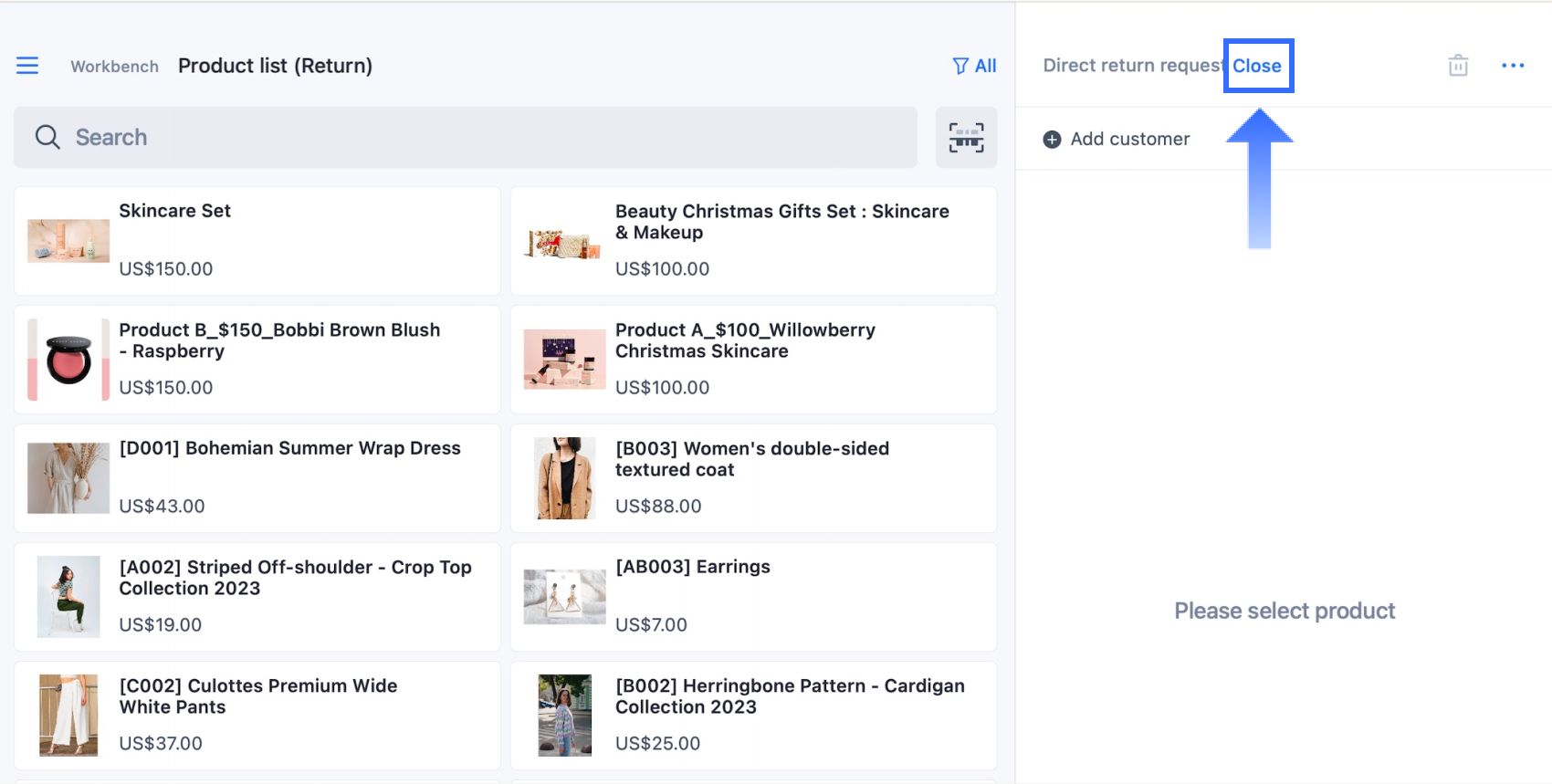Click the search magnifier icon
1552x784 pixels.
coord(47,138)
